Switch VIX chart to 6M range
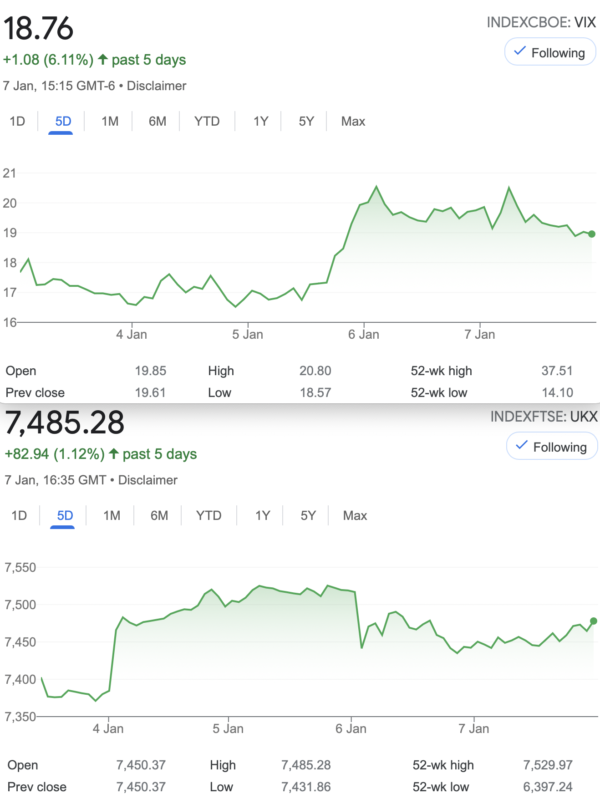Screen dimensions: 600x794 [157, 121]
